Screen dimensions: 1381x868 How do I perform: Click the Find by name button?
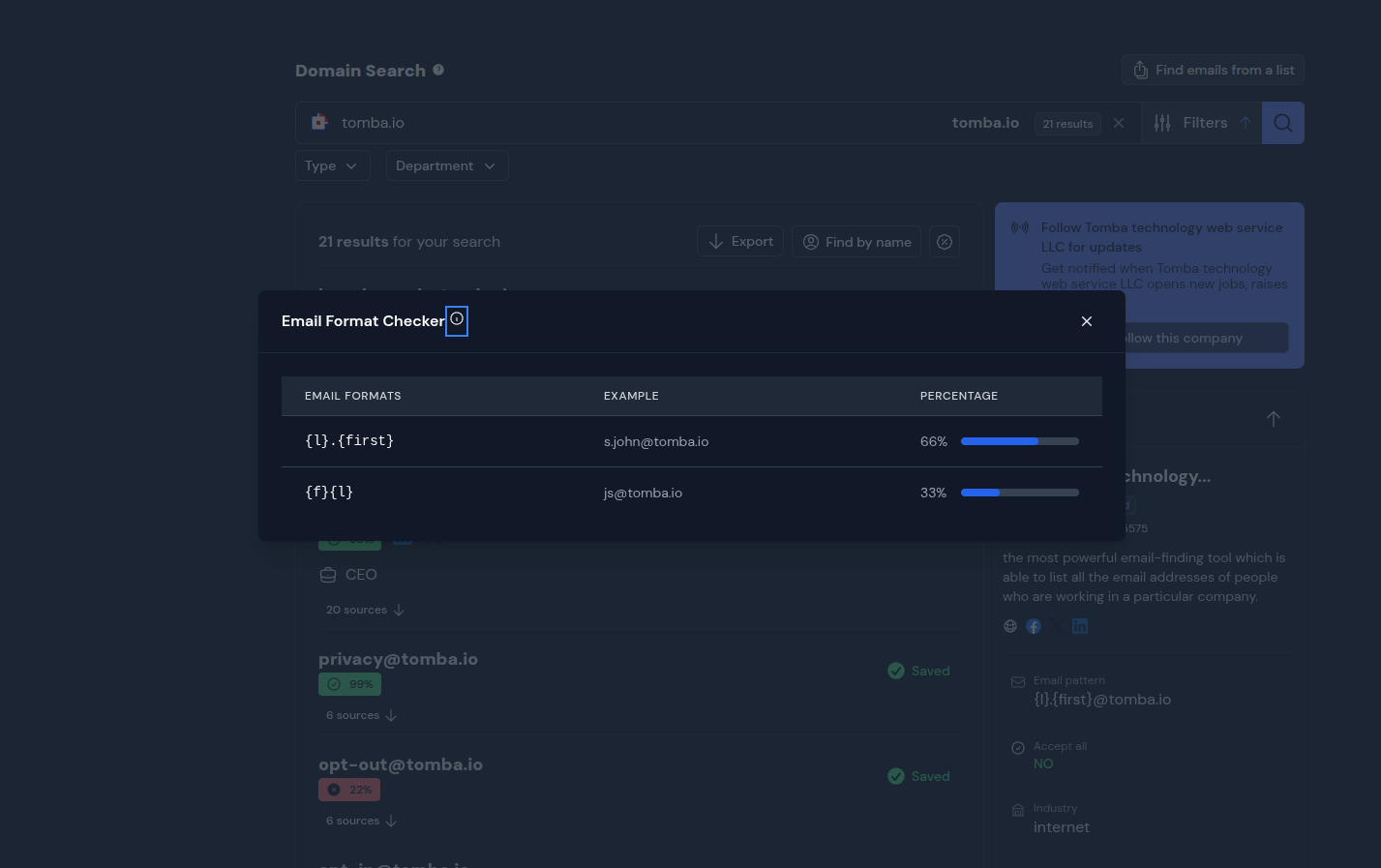click(856, 242)
